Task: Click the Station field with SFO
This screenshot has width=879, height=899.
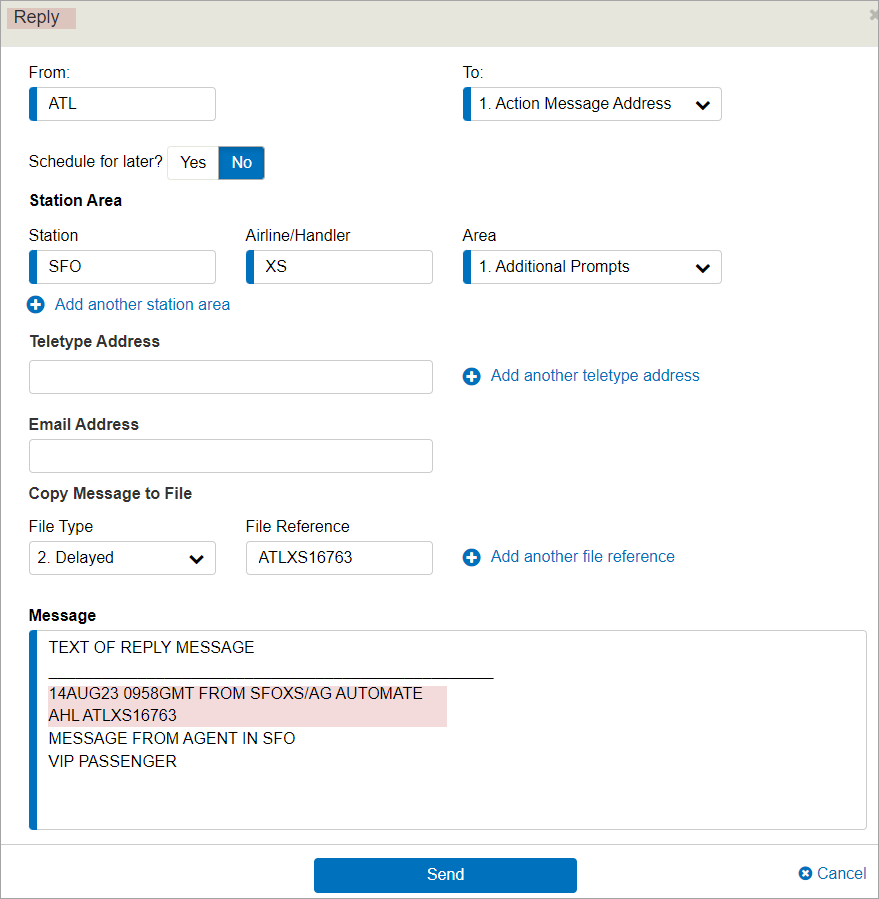Action: click(122, 267)
